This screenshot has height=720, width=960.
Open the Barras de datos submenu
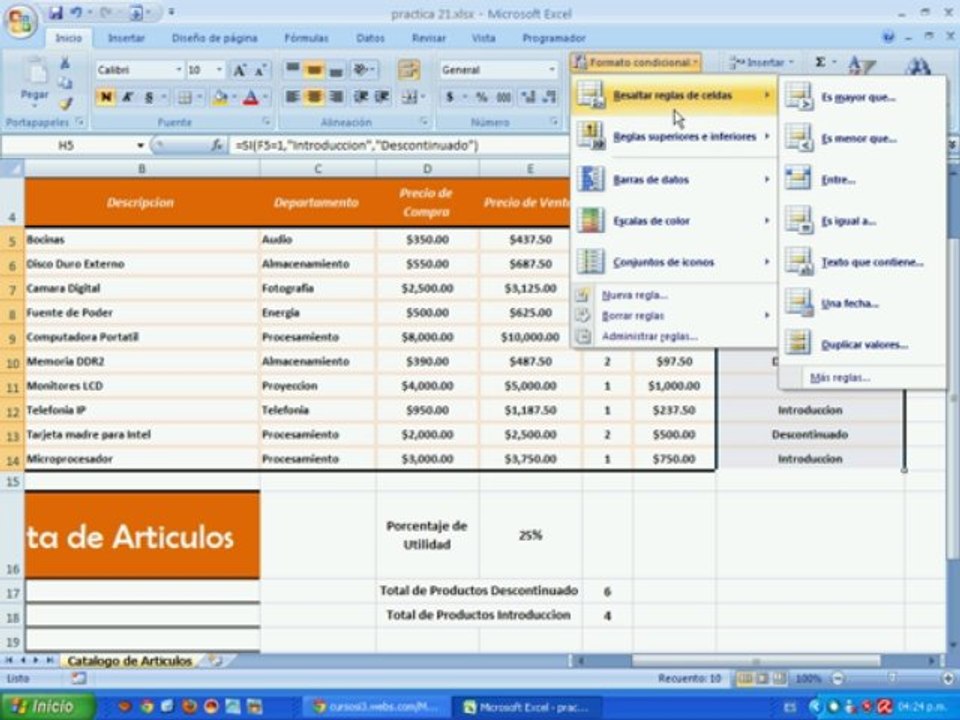point(674,179)
